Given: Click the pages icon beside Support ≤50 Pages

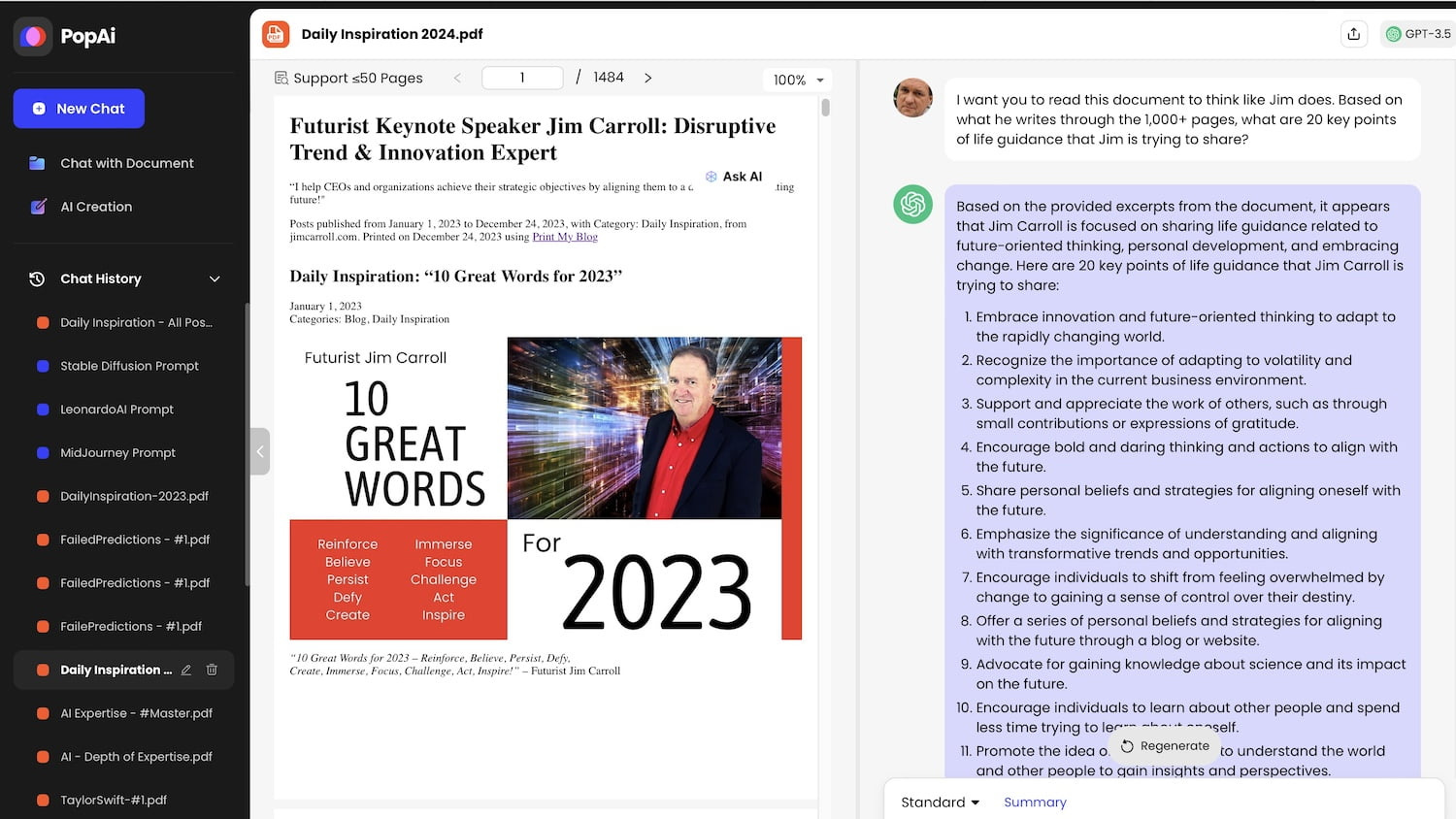Looking at the screenshot, I should 281,78.
